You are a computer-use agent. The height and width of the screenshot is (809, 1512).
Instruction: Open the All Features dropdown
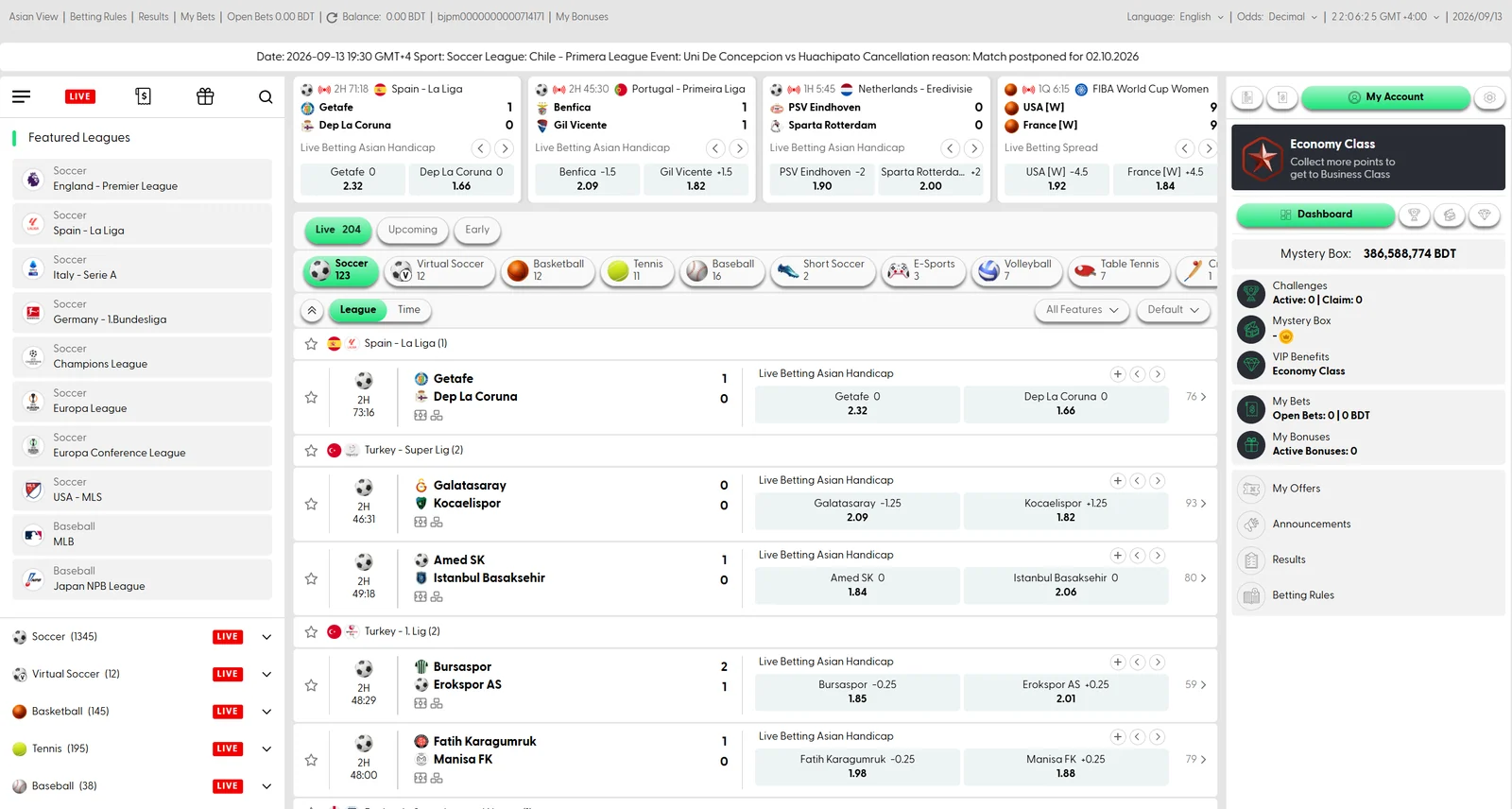[x=1082, y=310]
